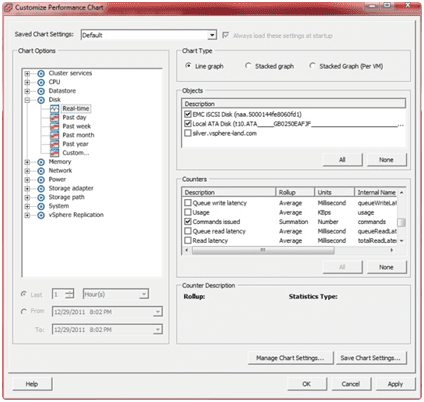Expand the Network tree node
Image resolution: width=424 pixels, height=402 pixels.
(x=27, y=171)
